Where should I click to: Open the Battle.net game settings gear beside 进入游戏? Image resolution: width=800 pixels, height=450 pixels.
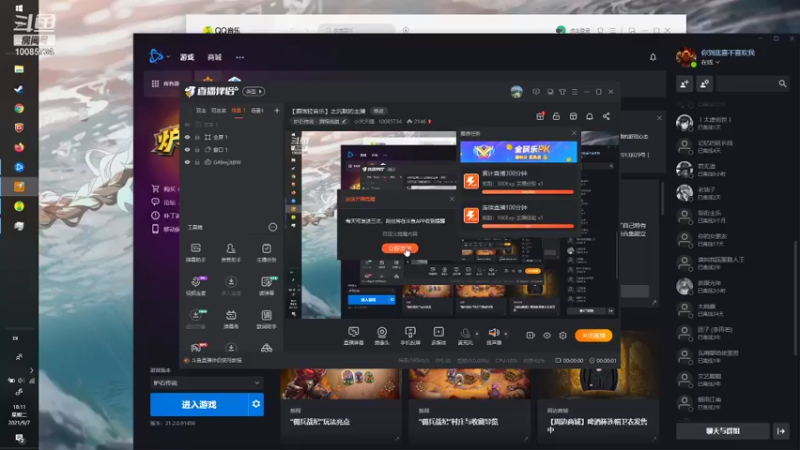256,404
